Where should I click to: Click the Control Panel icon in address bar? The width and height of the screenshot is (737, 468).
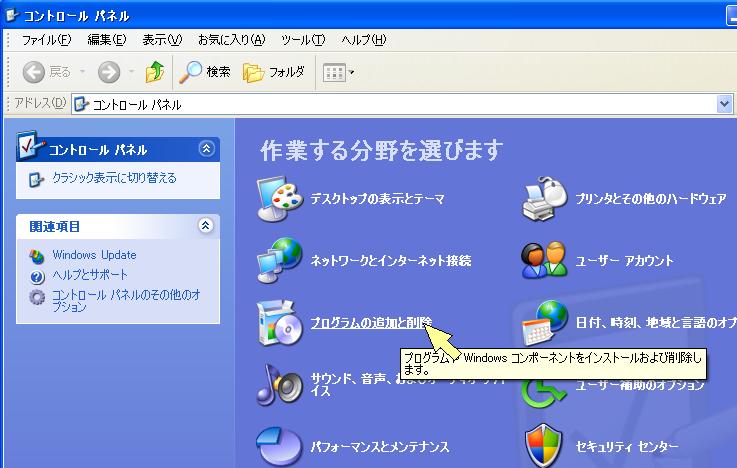click(x=81, y=104)
